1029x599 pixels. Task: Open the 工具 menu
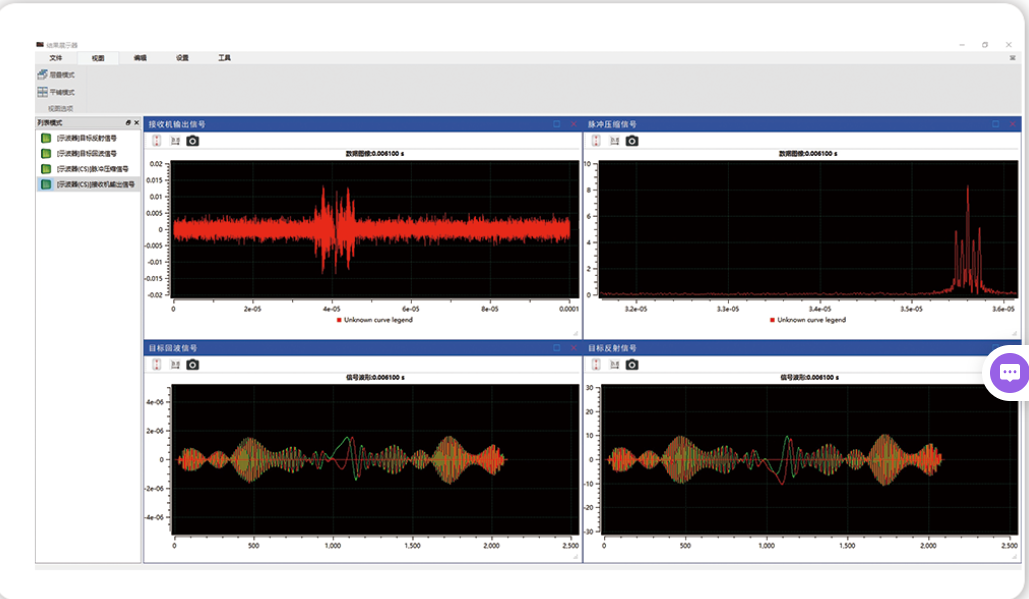[x=224, y=58]
